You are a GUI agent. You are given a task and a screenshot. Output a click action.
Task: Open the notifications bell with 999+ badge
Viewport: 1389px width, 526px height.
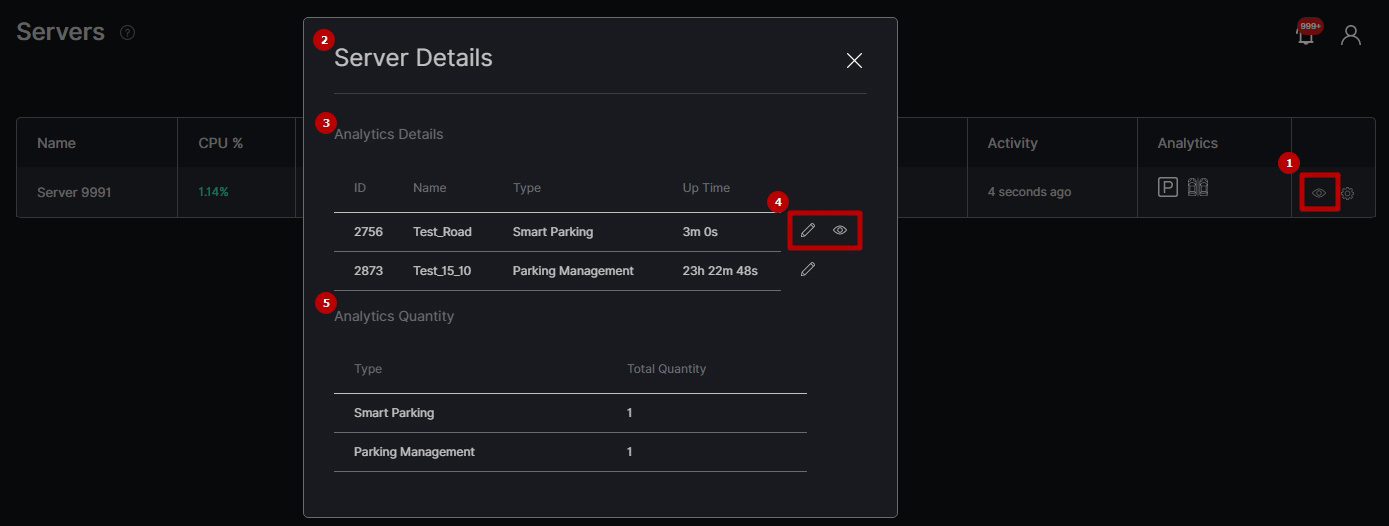1305,35
